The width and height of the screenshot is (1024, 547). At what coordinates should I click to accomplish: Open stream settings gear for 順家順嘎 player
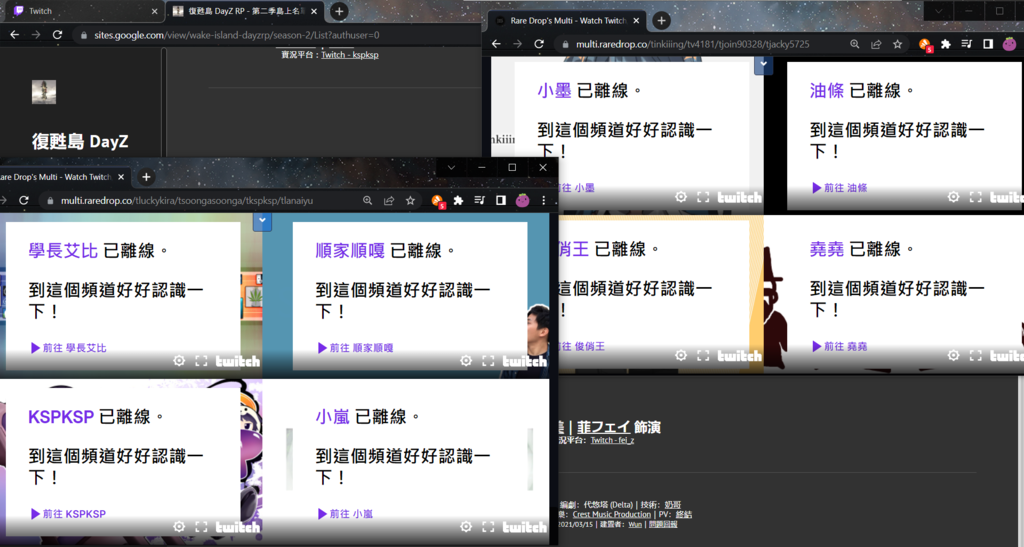click(466, 361)
